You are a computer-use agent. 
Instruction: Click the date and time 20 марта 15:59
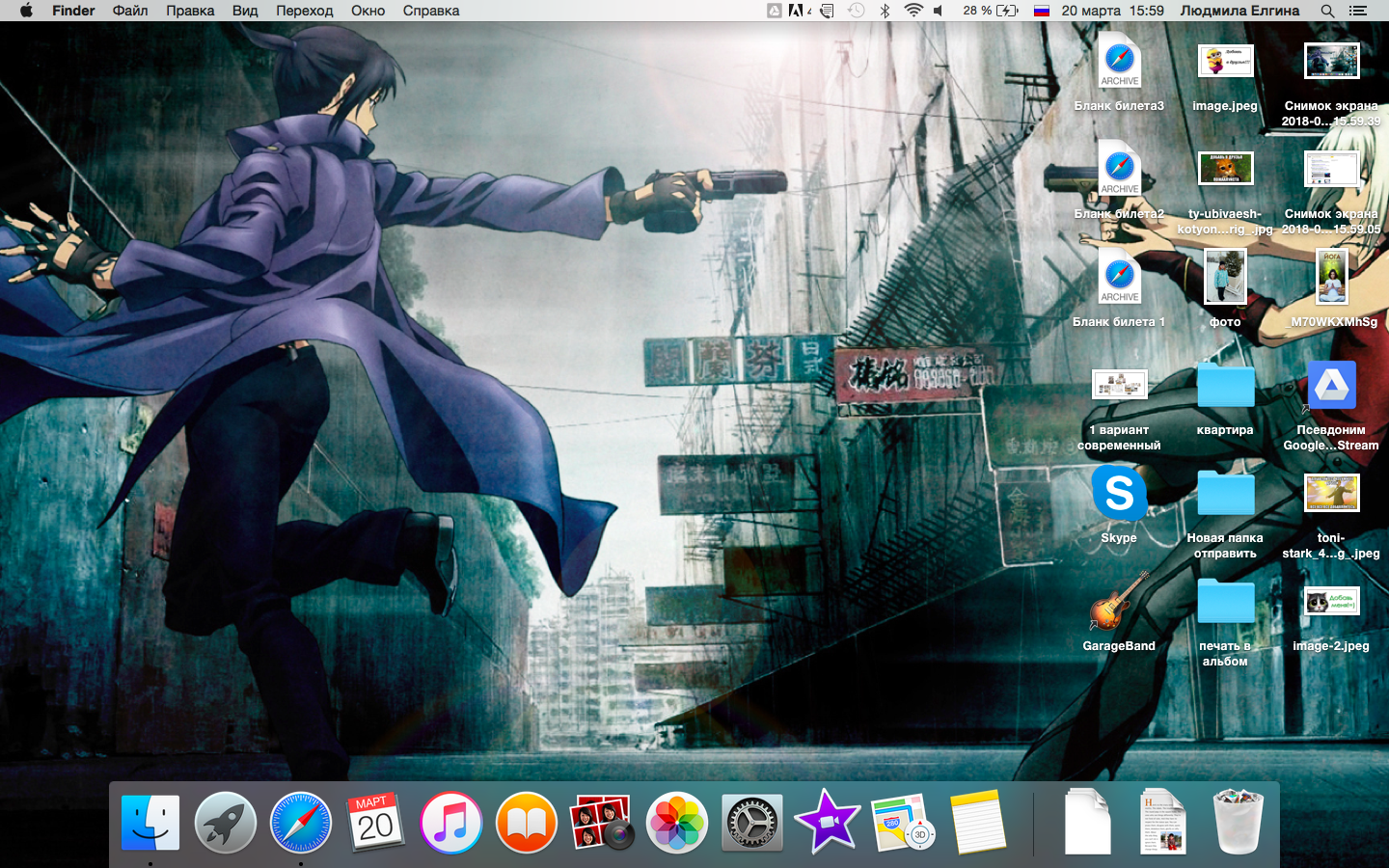pos(1112,11)
